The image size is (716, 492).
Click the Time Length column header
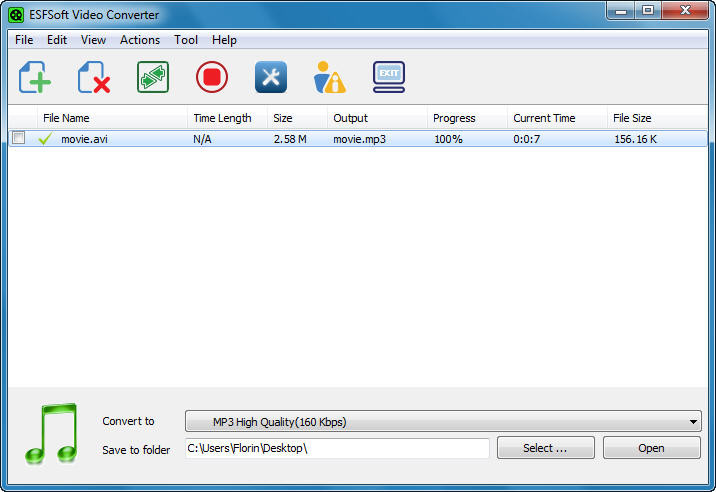(227, 118)
